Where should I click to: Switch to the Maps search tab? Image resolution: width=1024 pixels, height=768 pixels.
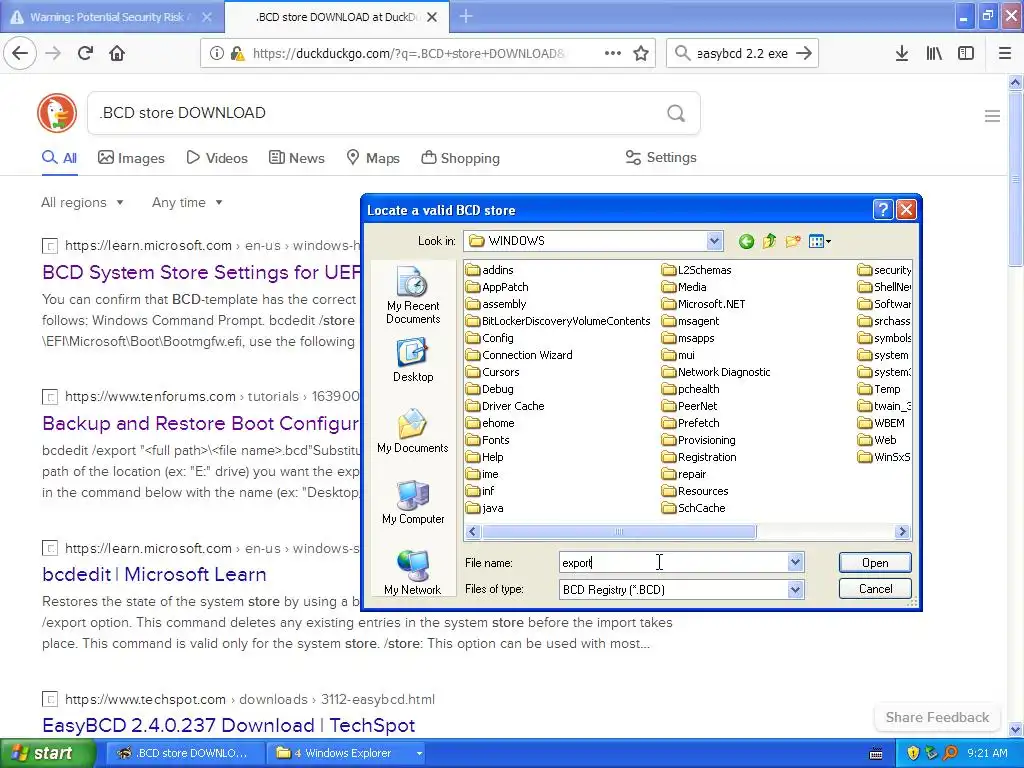(x=373, y=158)
